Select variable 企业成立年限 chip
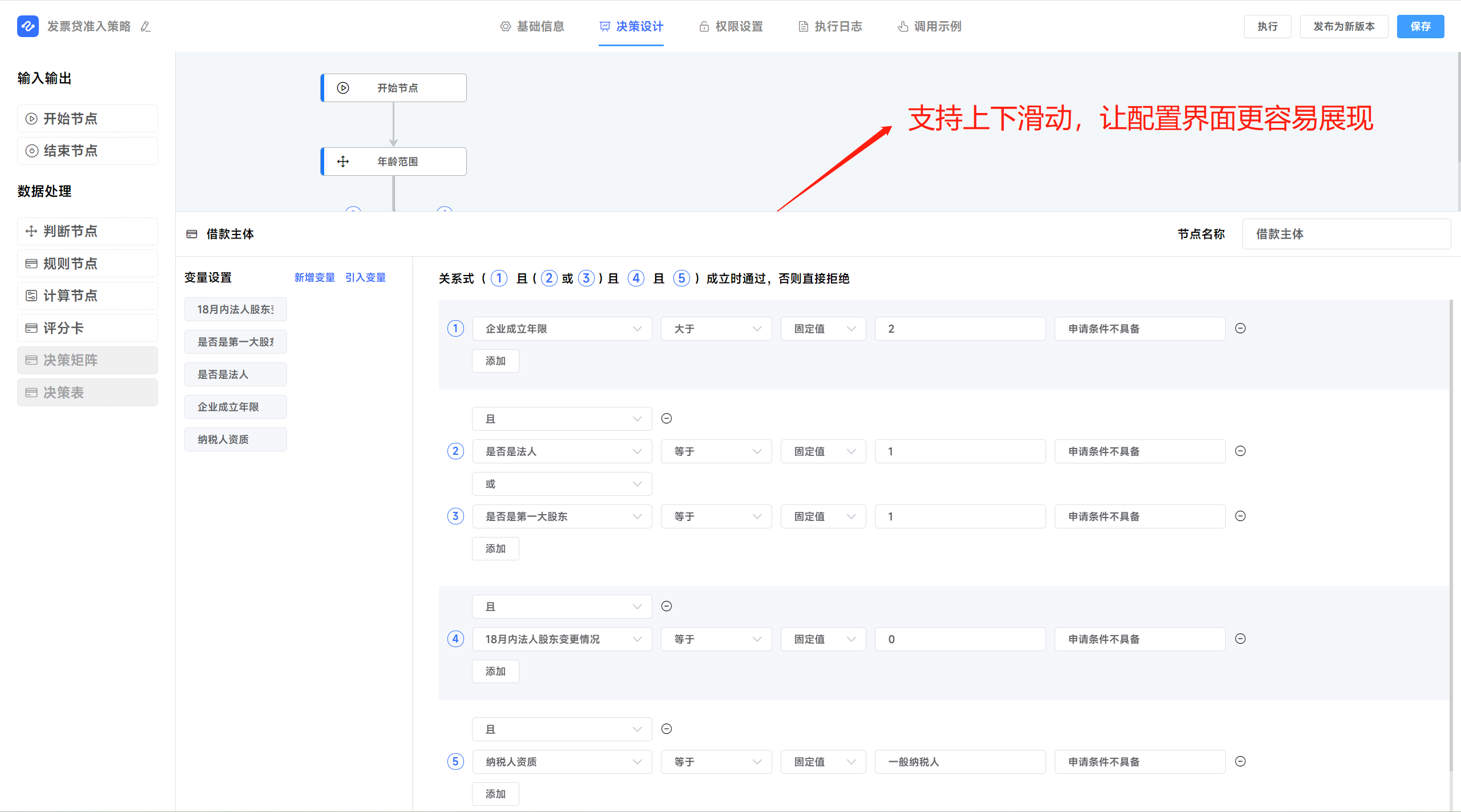 (x=236, y=407)
